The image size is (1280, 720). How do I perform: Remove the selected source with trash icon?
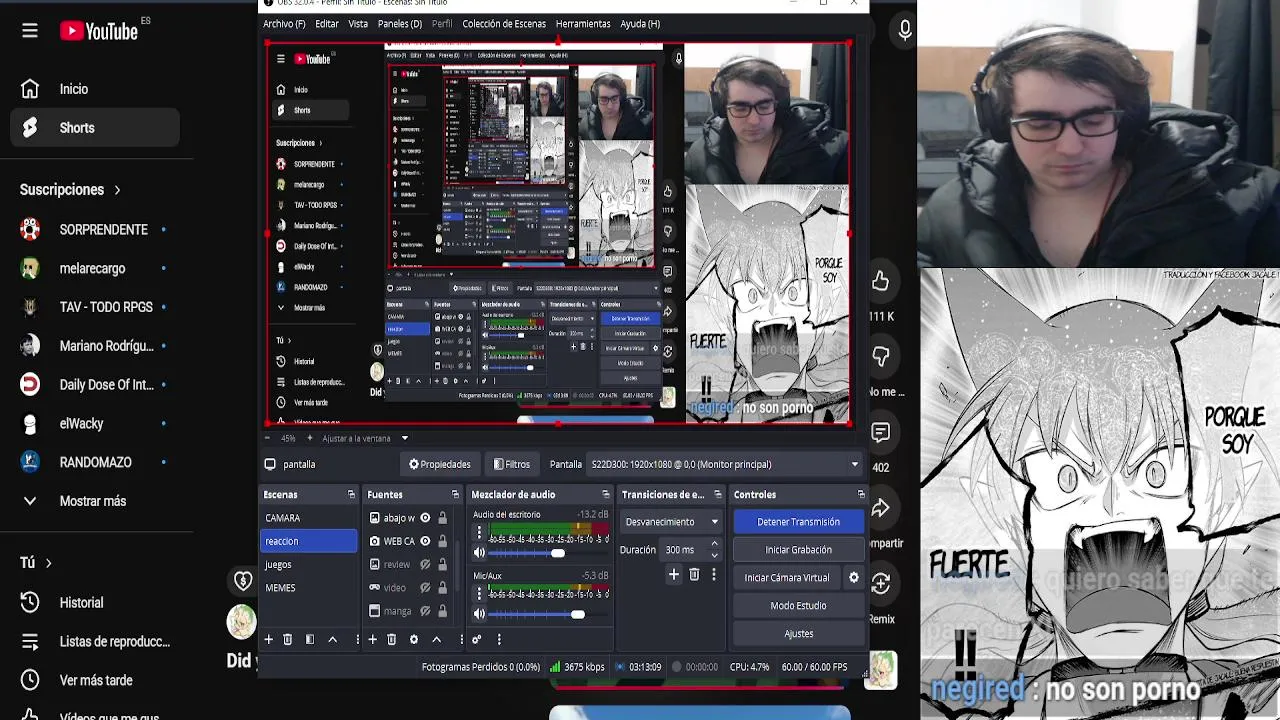(x=391, y=639)
